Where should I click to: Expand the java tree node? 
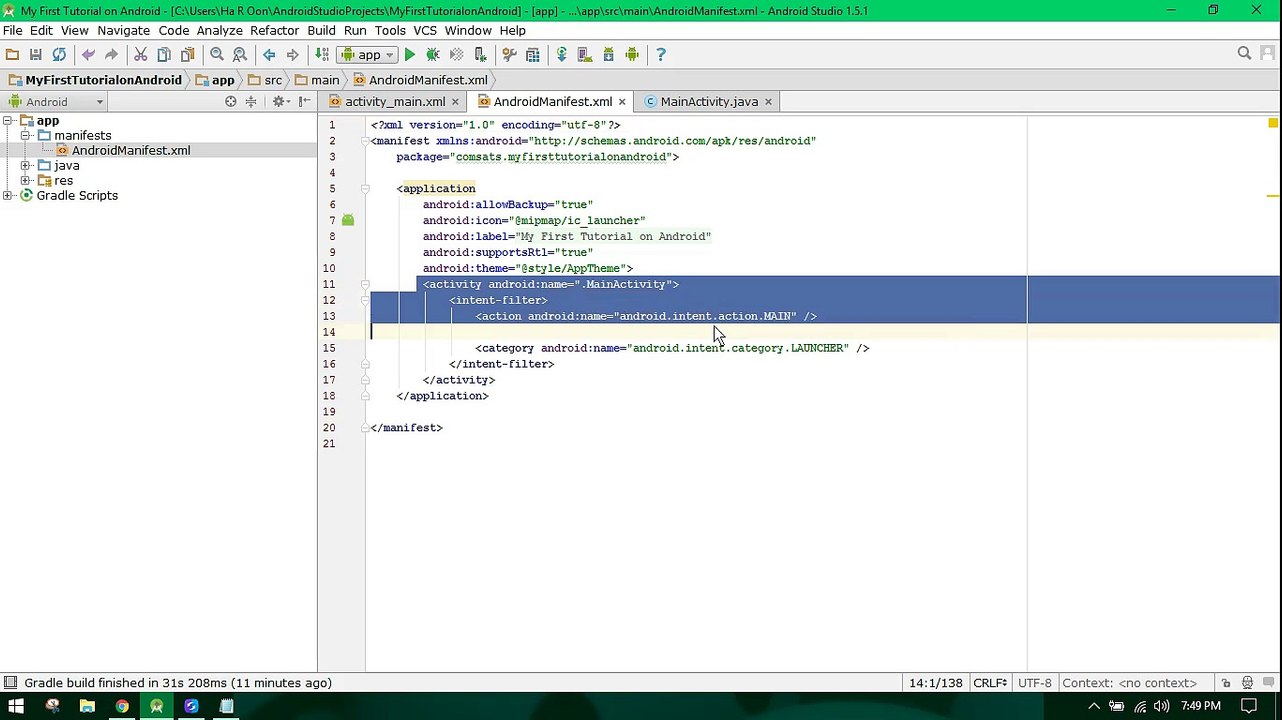click(x=26, y=165)
